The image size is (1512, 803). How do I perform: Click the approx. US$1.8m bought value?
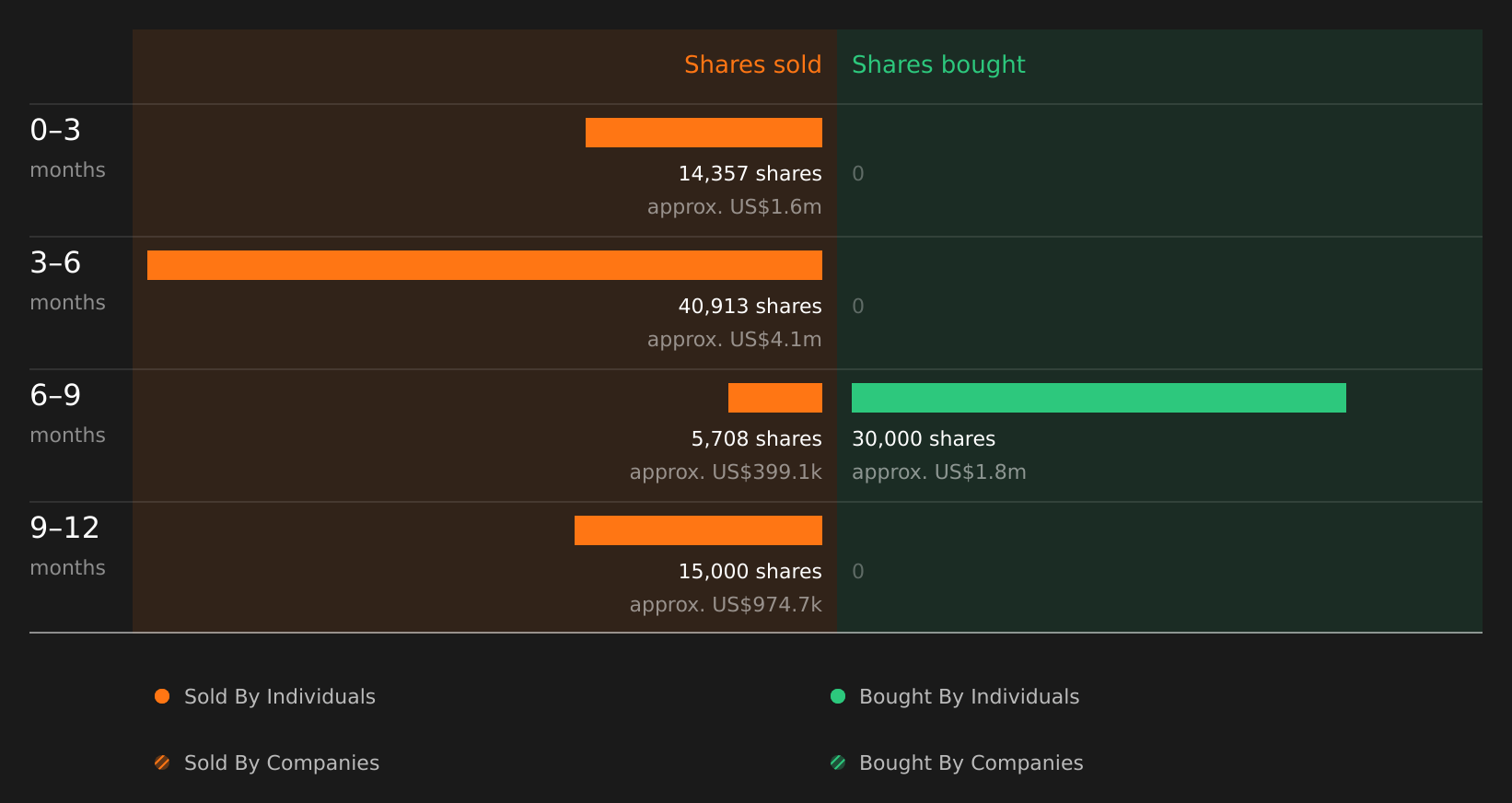[939, 472]
